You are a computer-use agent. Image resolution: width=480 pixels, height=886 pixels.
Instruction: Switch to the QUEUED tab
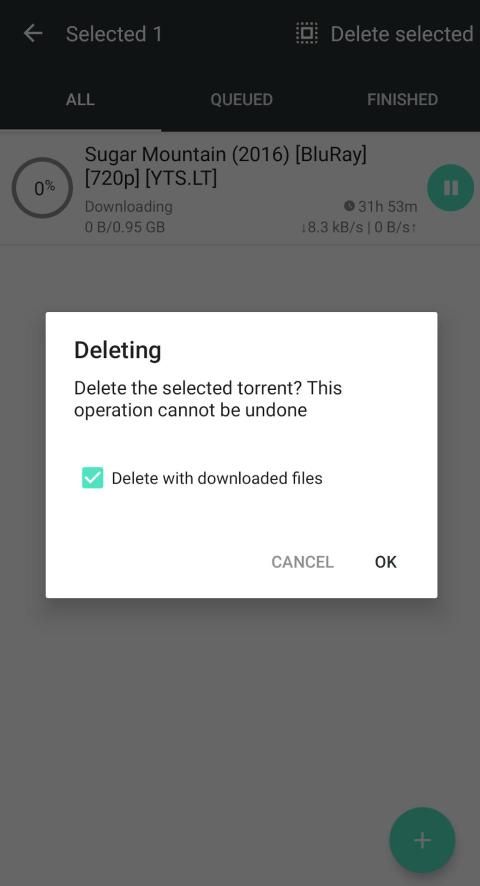click(x=241, y=99)
